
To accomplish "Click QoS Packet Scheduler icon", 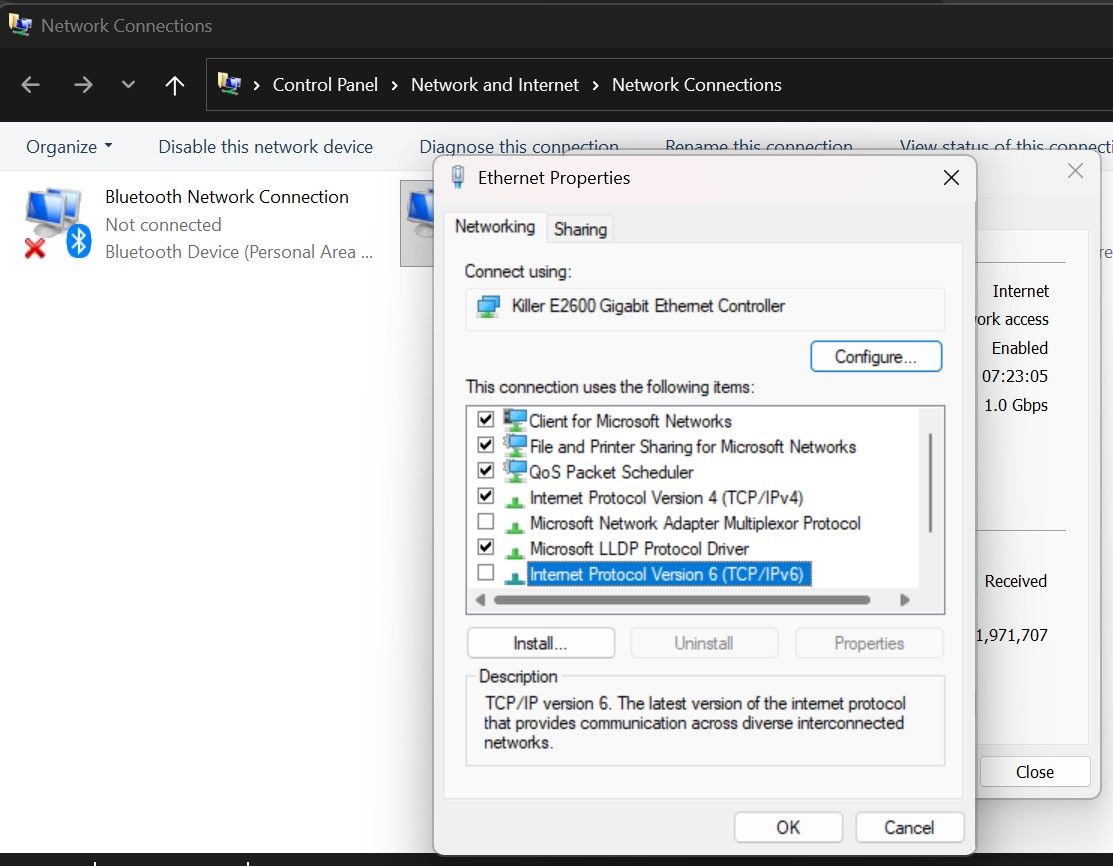I will tap(515, 471).
